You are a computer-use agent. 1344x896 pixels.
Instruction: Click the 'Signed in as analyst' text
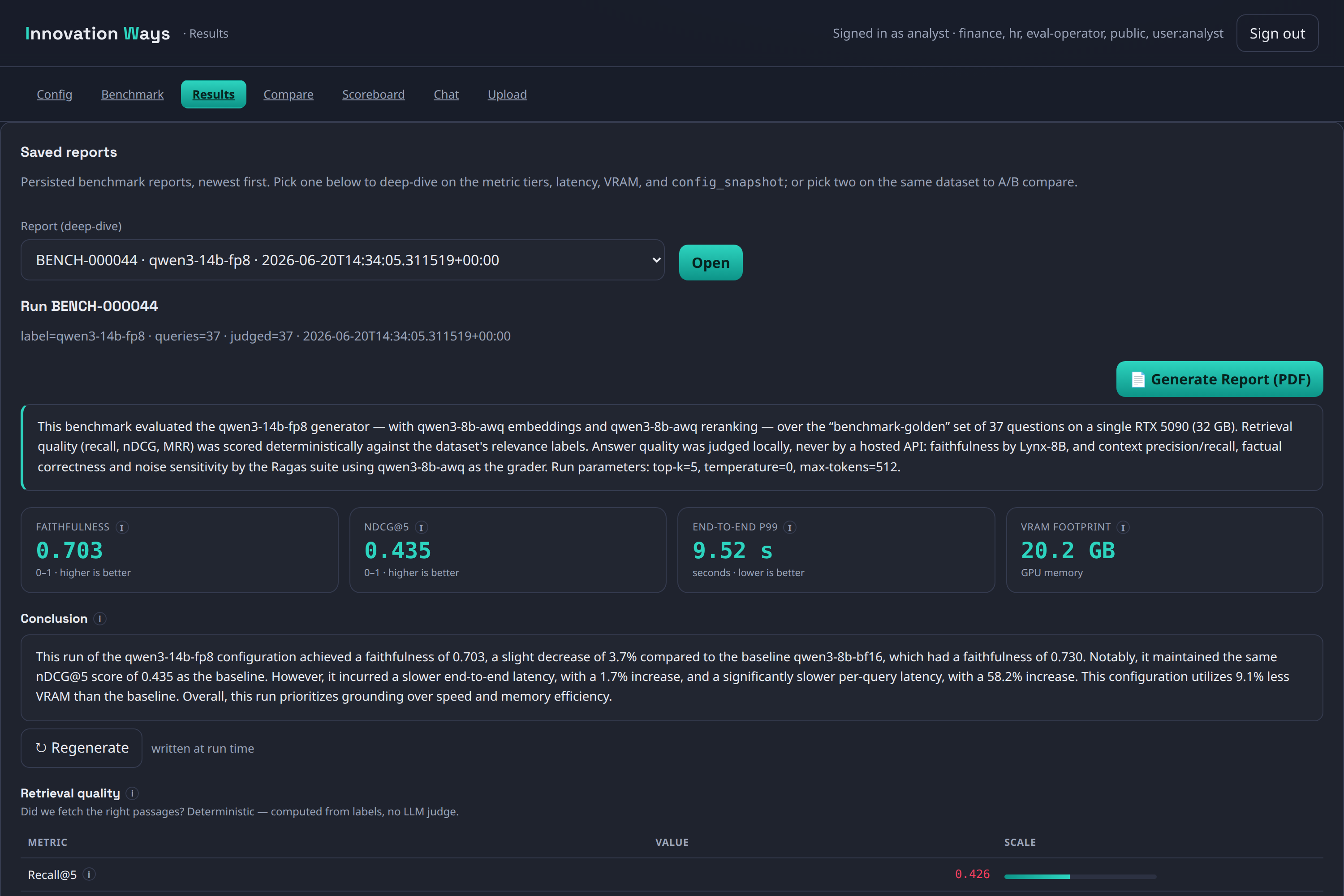click(1028, 33)
